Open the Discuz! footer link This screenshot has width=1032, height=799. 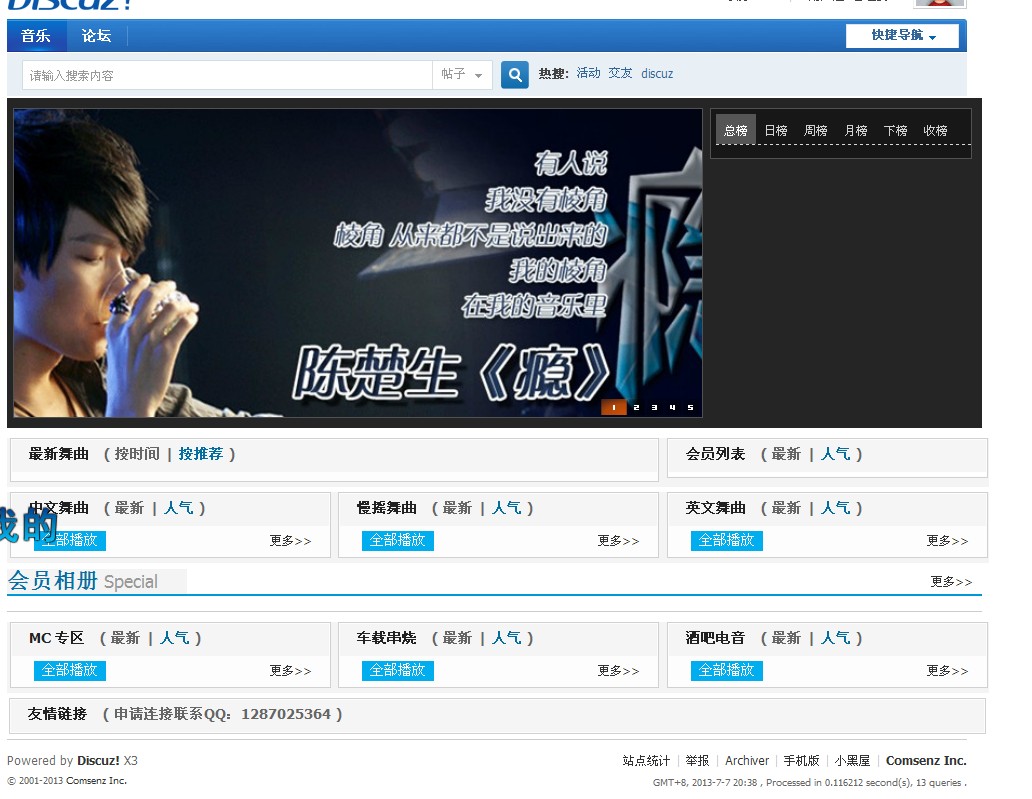[x=98, y=760]
